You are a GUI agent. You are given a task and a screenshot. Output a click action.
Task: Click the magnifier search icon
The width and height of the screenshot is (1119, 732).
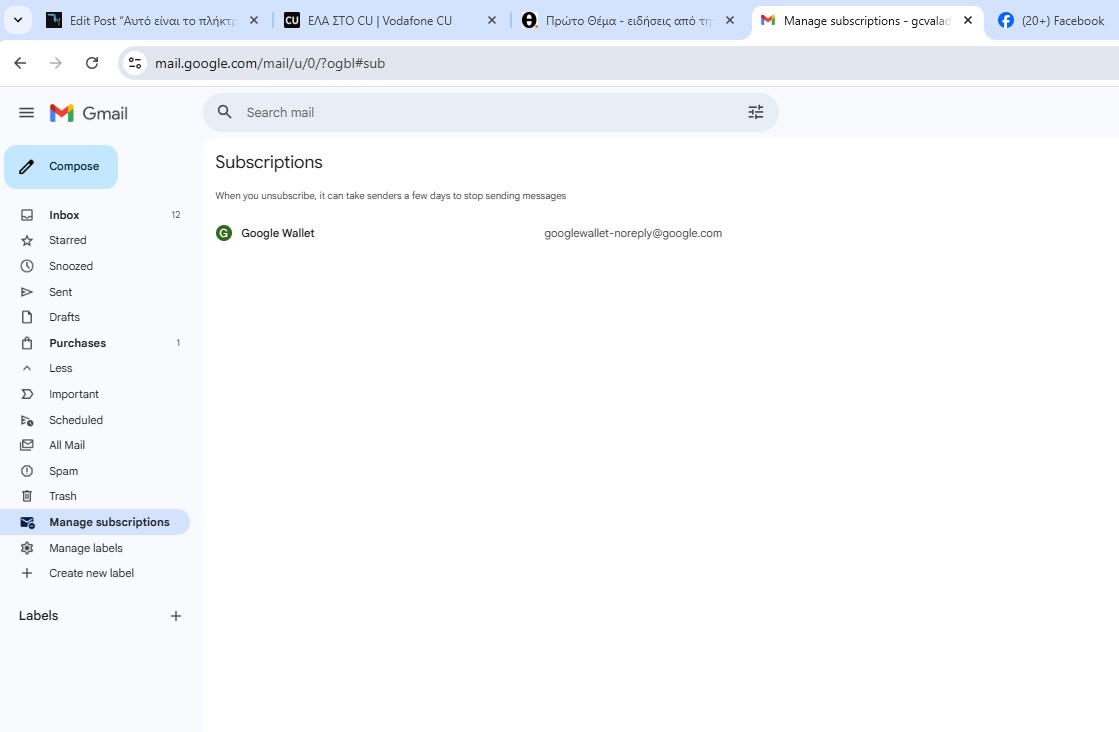(x=225, y=112)
